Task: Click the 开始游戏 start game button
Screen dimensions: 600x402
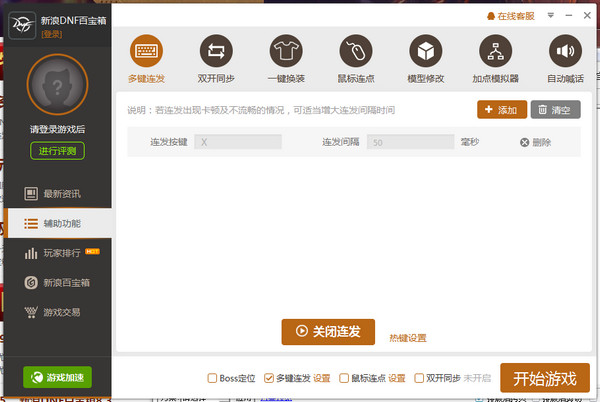Action: point(545,378)
